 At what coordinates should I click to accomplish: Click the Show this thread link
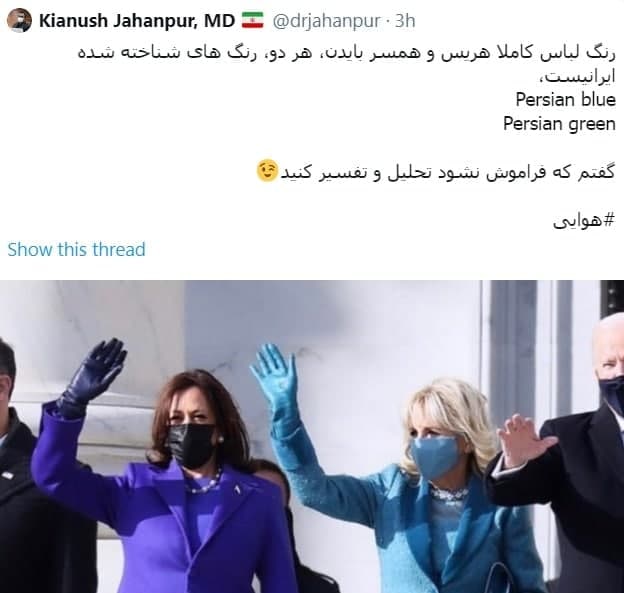point(76,250)
